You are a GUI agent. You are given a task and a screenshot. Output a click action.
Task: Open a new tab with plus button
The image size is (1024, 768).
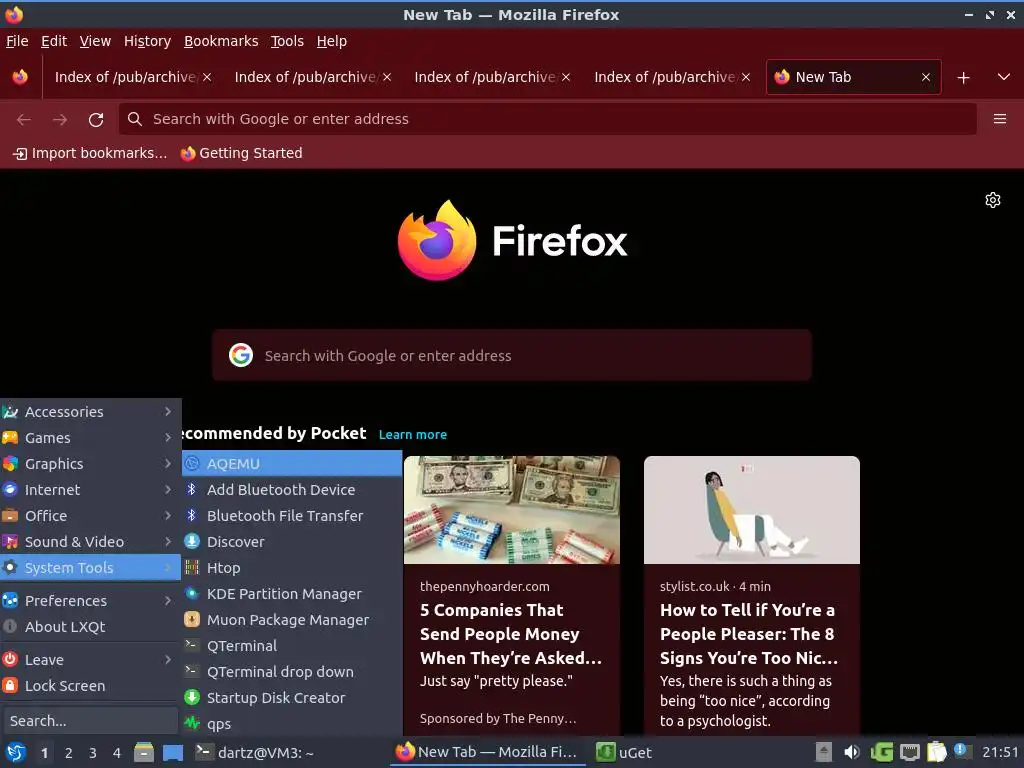(x=963, y=78)
